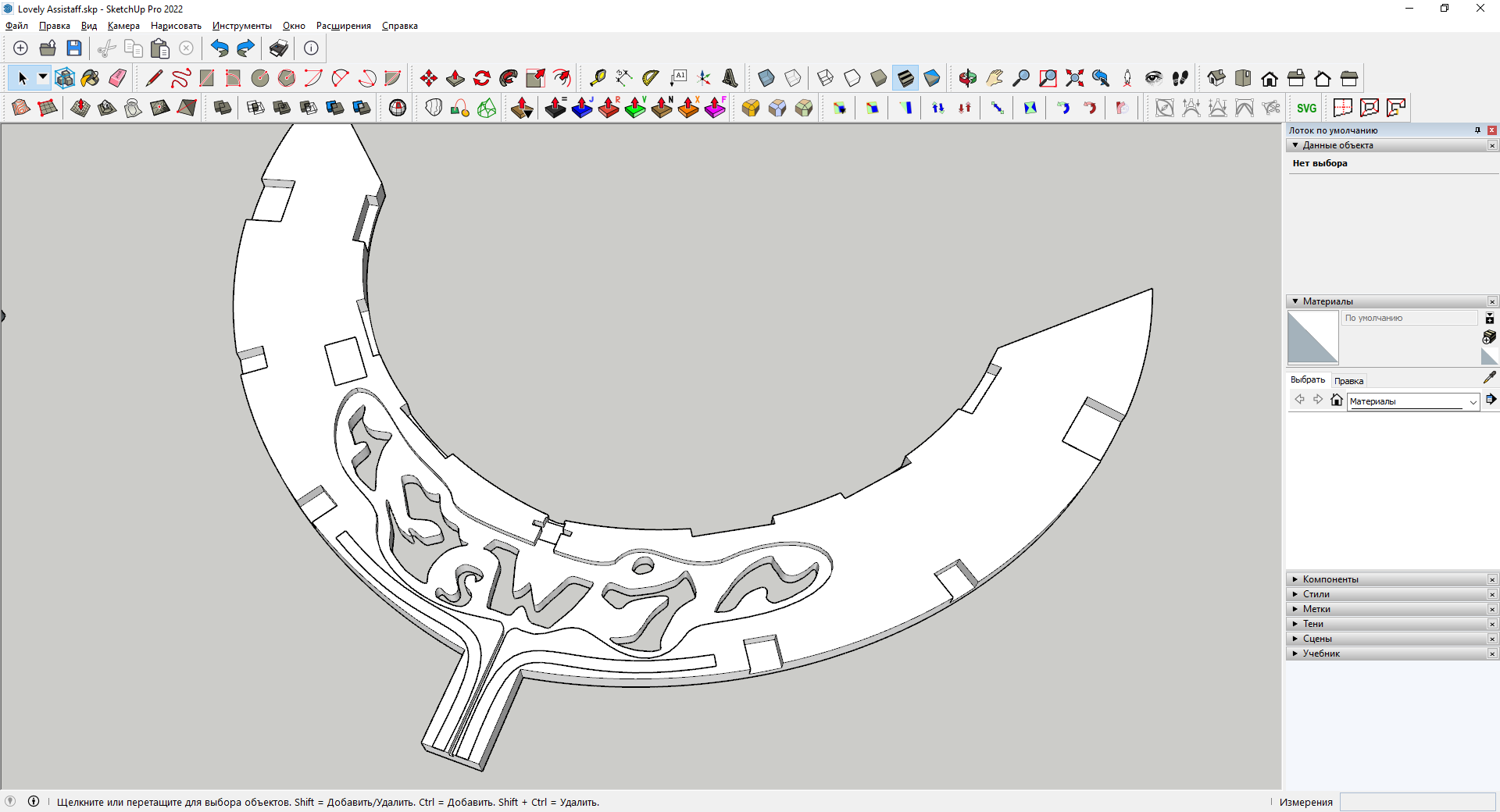The width and height of the screenshot is (1500, 812).
Task: Pick the material eyedropper sampler
Action: 1489,378
